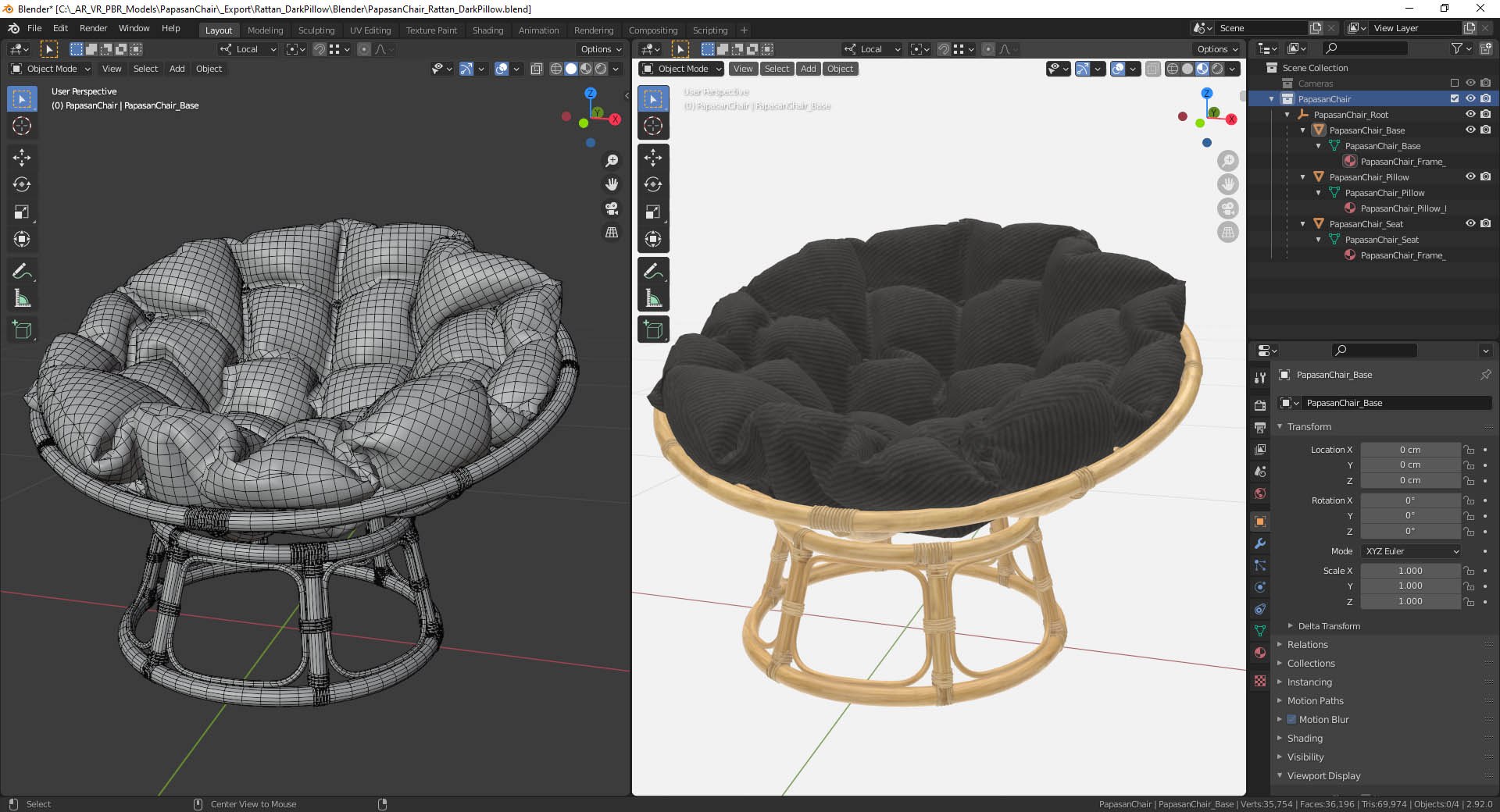Switch orthographic/perspective grid icon in left viewport
Viewport: 1500px width, 812px height.
tap(612, 232)
